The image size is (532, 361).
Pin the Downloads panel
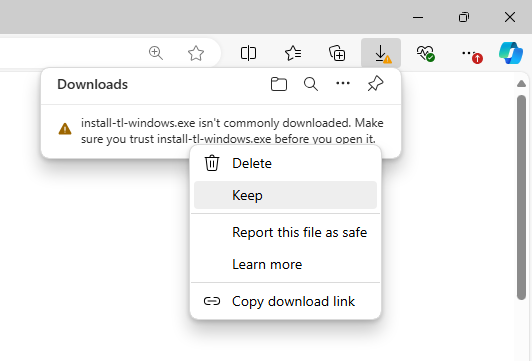pos(375,84)
